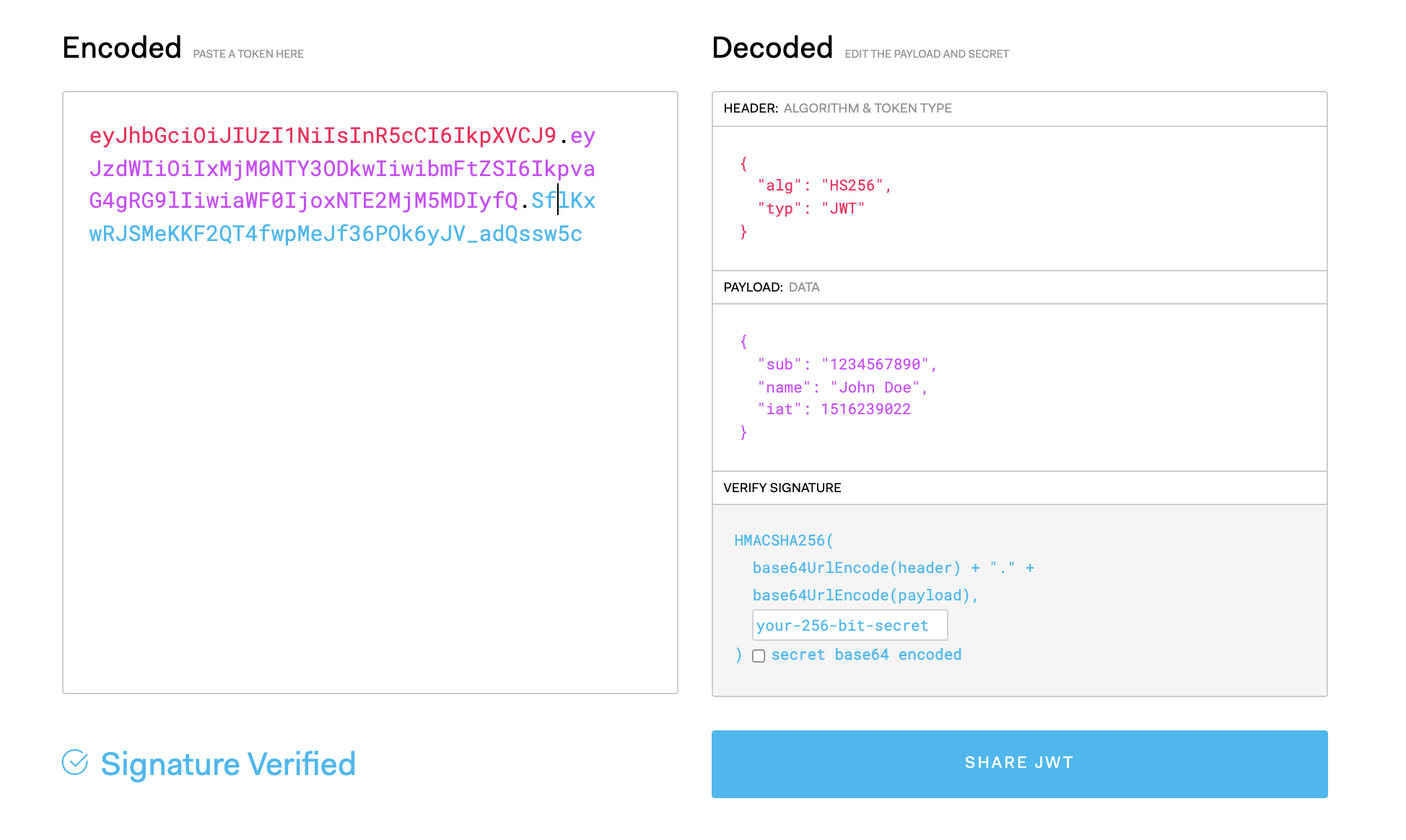Click the your-256-bit-secret input field
This screenshot has height=840, width=1406.
coord(849,626)
